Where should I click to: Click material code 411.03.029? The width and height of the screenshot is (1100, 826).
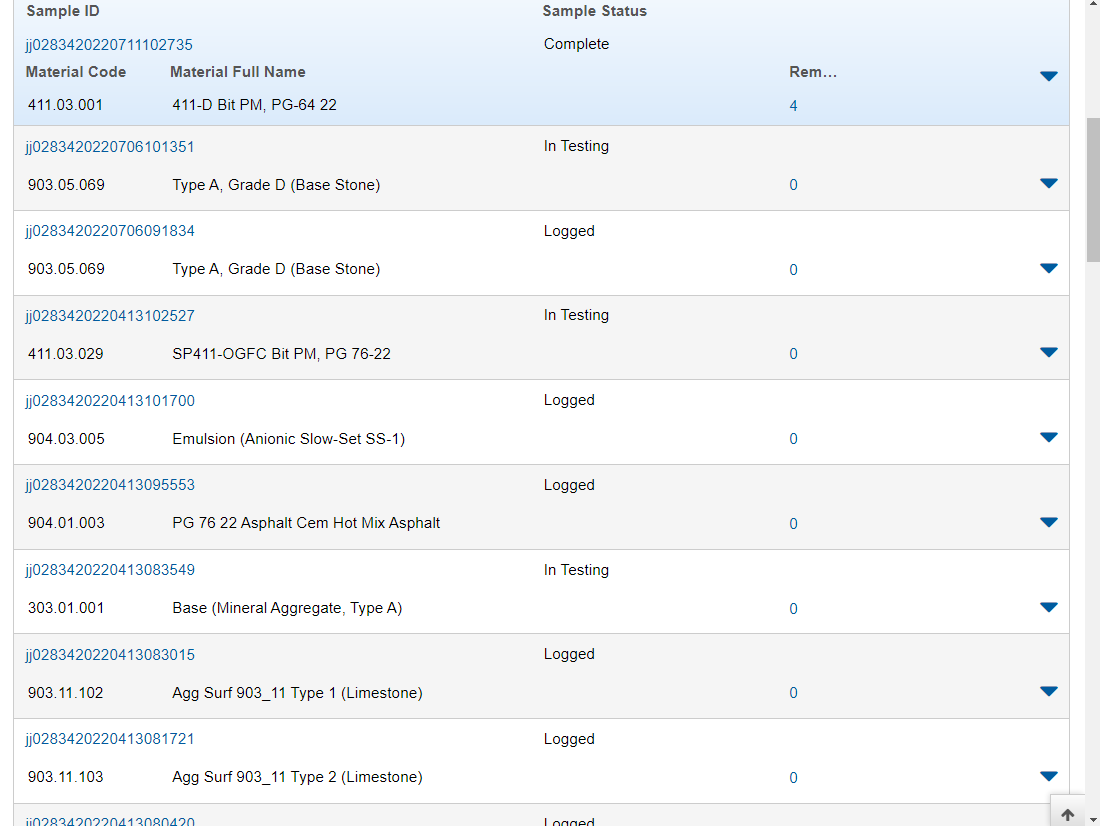pyautogui.click(x=65, y=354)
